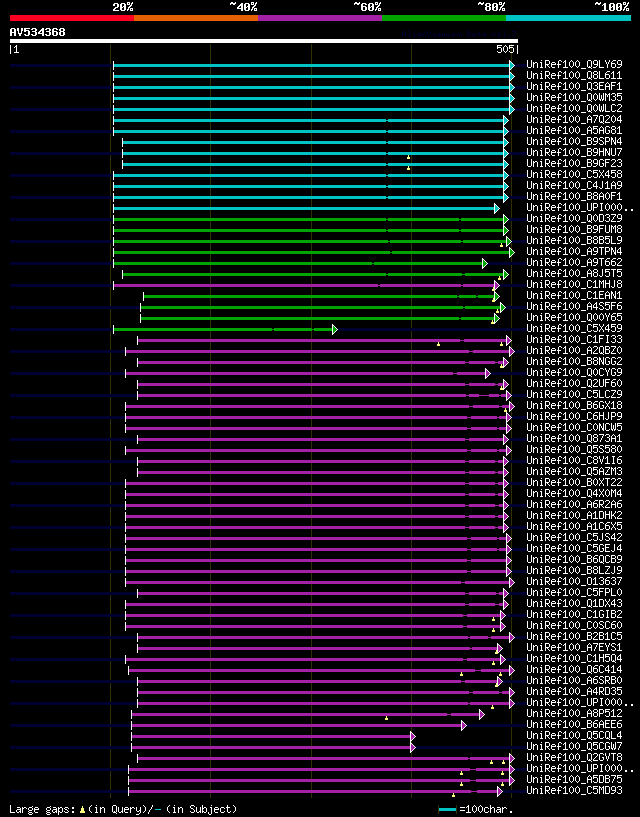The image size is (640, 817).
Task: Select the cyan alignment bar for Q0WLC2
Action: coord(312,109)
